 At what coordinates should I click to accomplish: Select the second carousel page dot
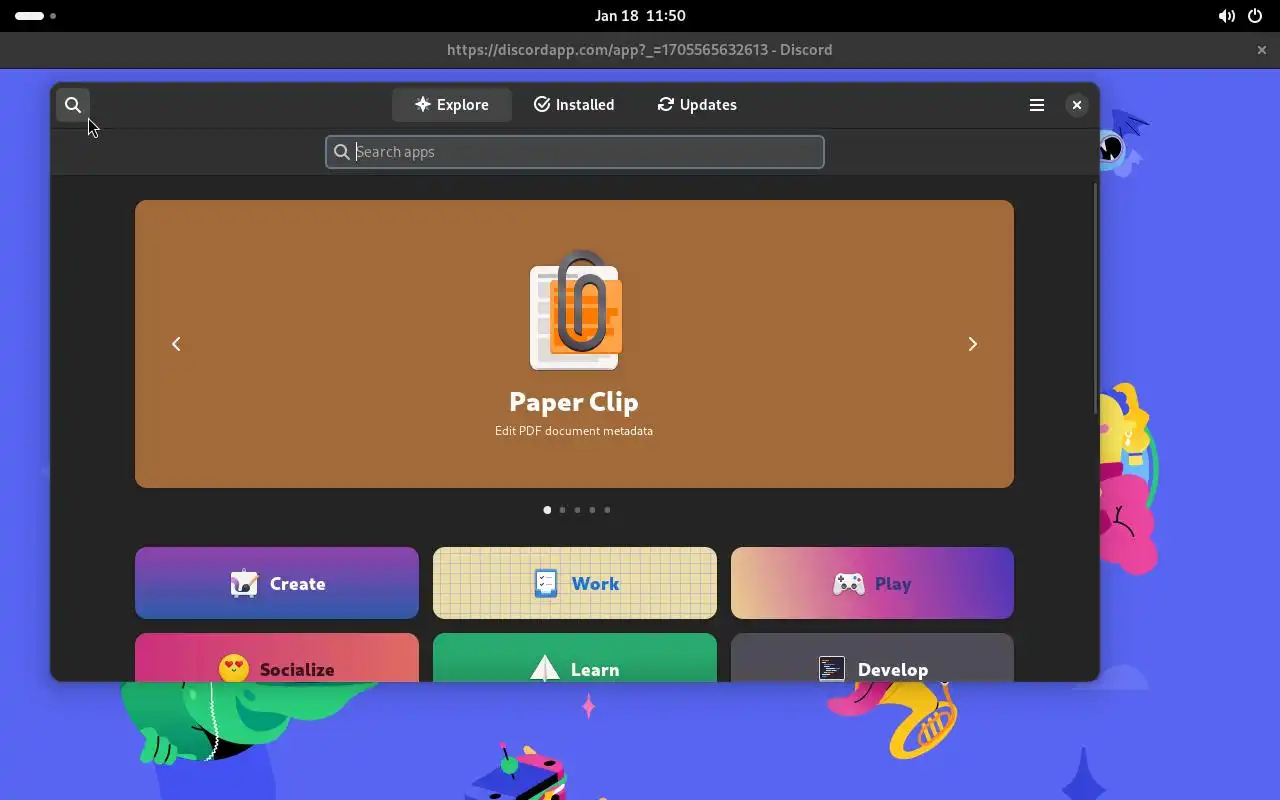click(562, 510)
